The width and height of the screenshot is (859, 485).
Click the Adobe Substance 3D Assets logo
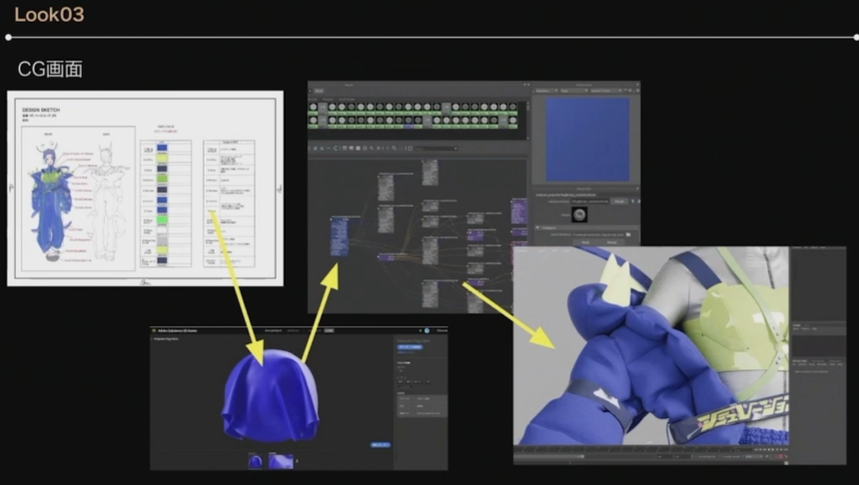point(155,330)
